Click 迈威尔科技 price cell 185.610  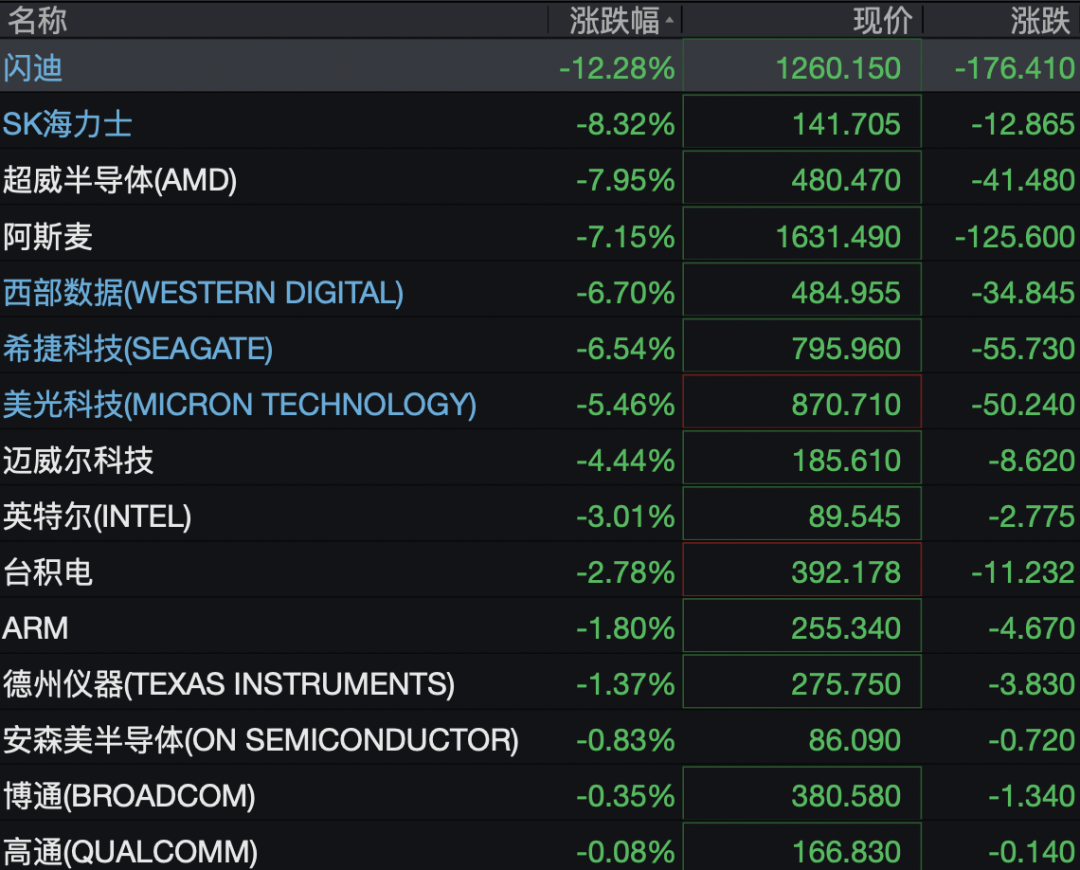(x=802, y=457)
